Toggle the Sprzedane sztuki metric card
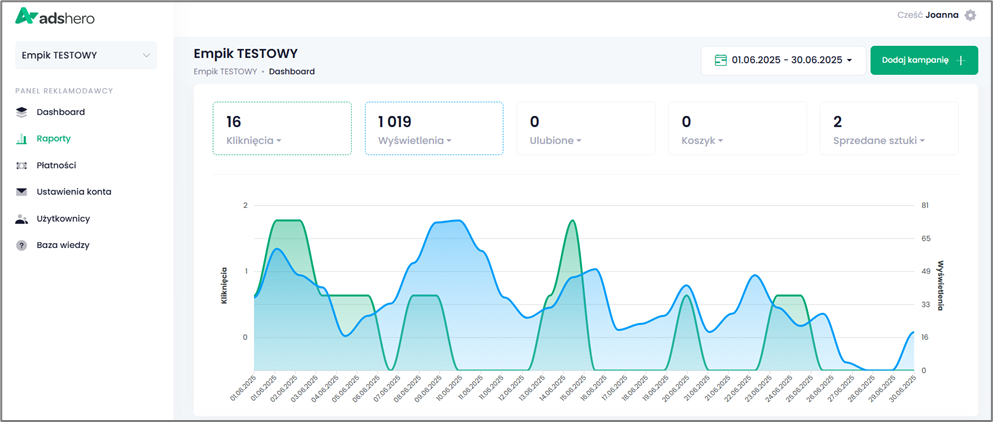Viewport: 993px width, 422px height. click(888, 128)
